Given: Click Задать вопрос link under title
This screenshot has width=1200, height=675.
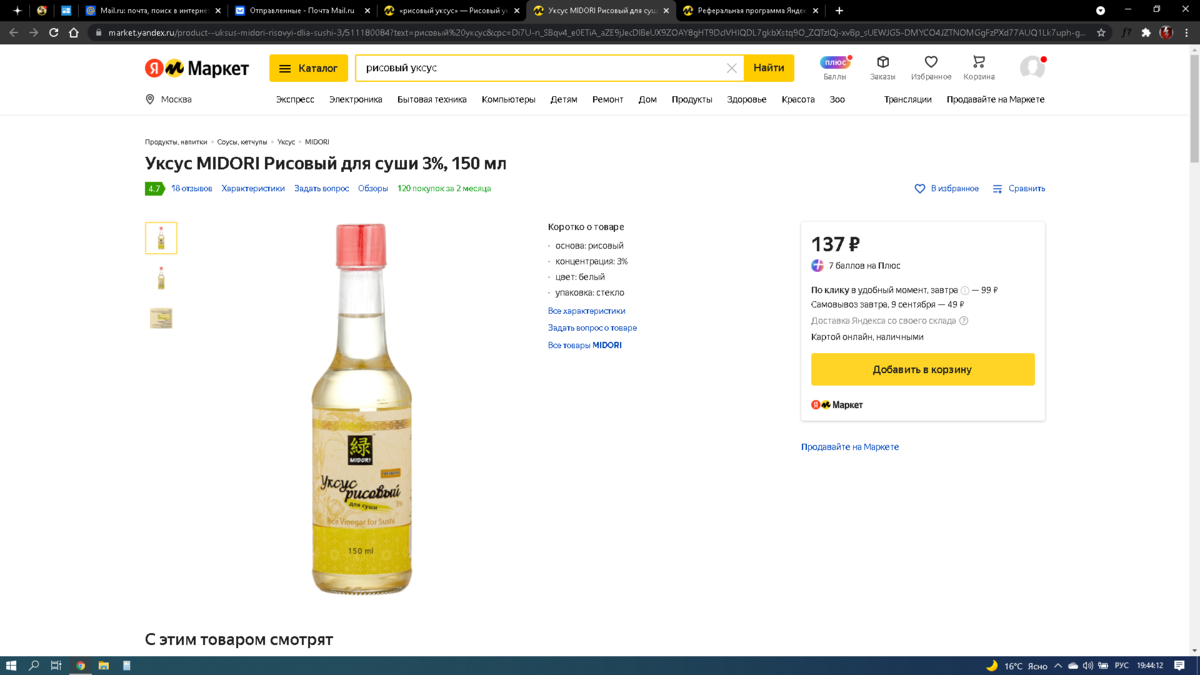Looking at the screenshot, I should [x=321, y=188].
